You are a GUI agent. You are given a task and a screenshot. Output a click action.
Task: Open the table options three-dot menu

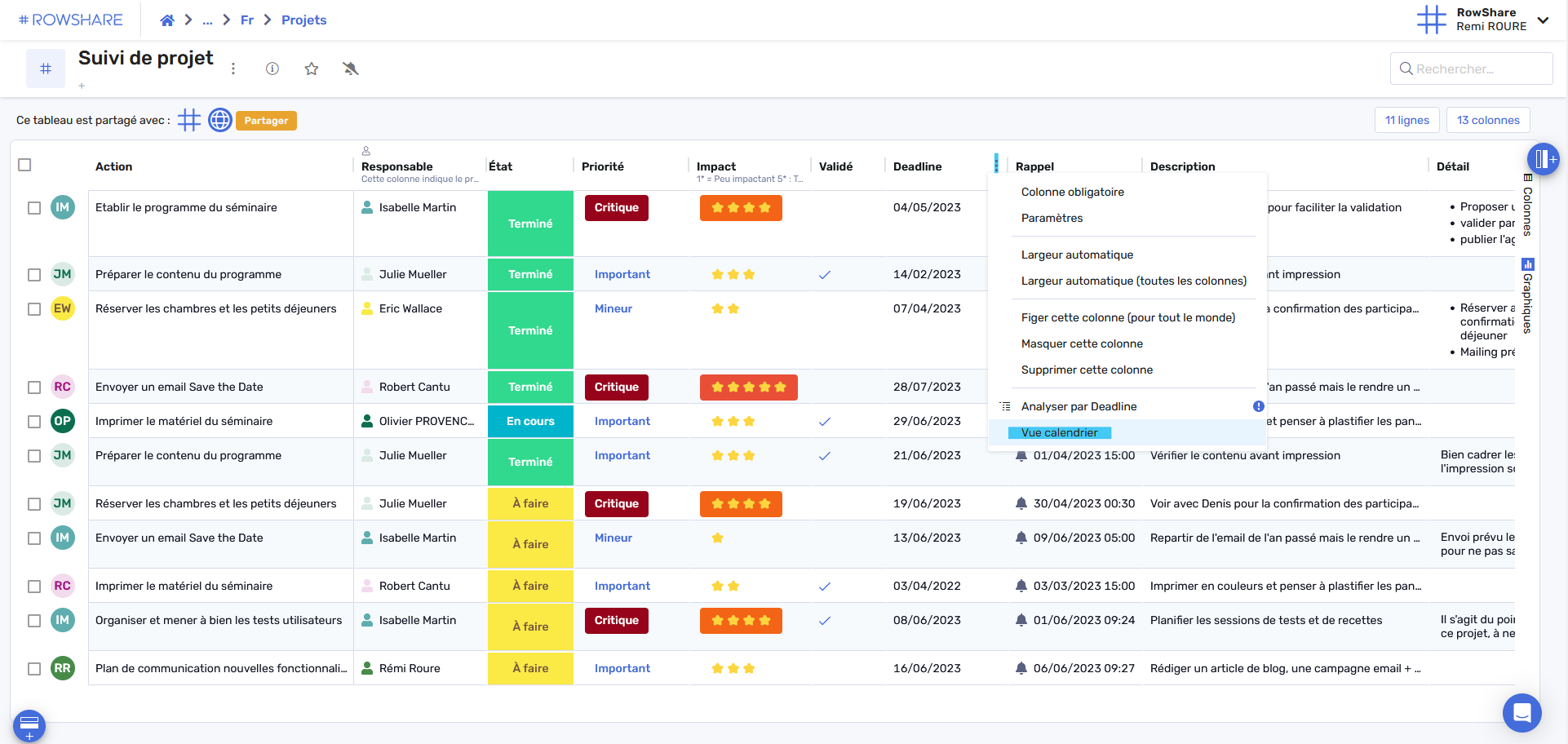click(x=233, y=69)
